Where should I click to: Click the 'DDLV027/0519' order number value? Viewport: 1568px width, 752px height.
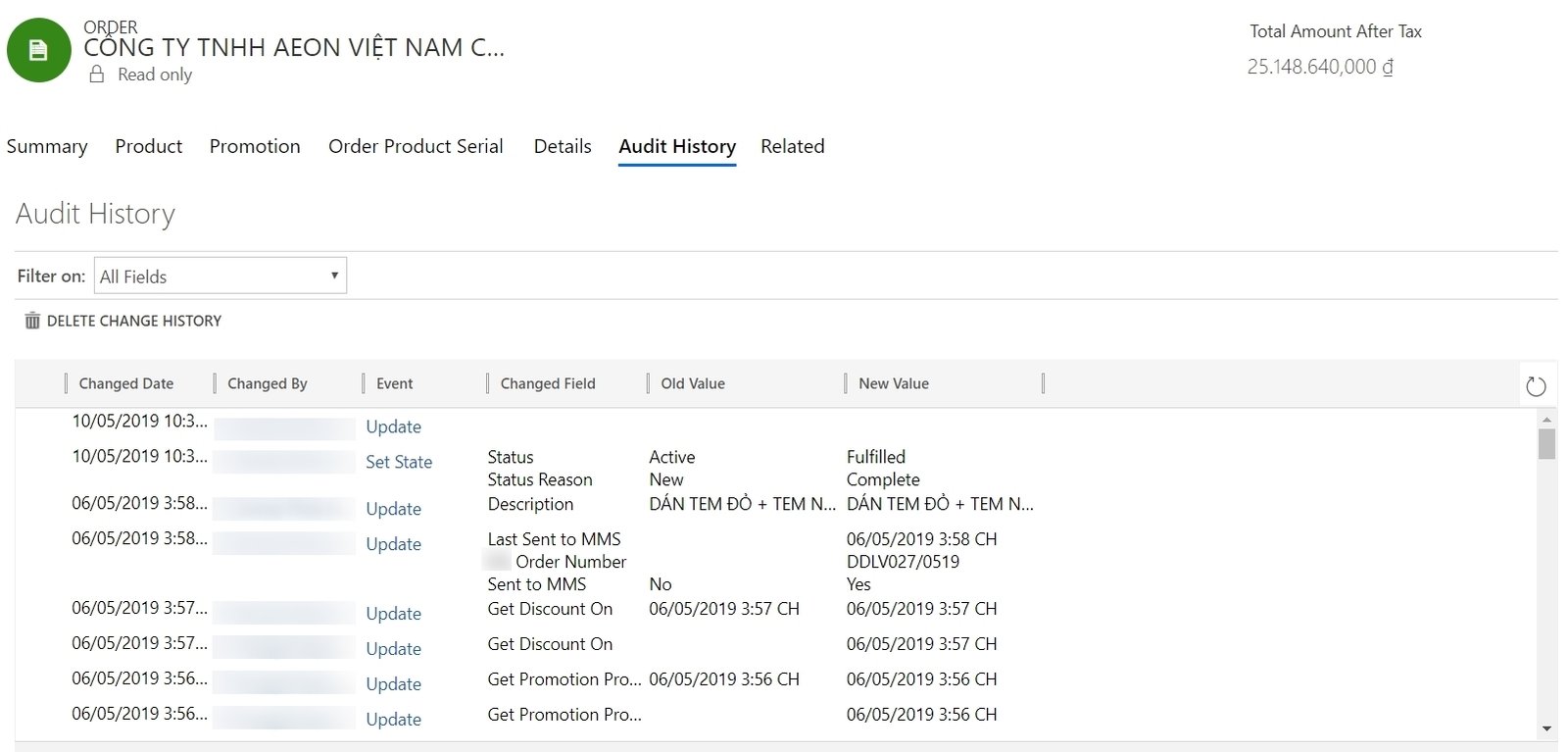903,562
